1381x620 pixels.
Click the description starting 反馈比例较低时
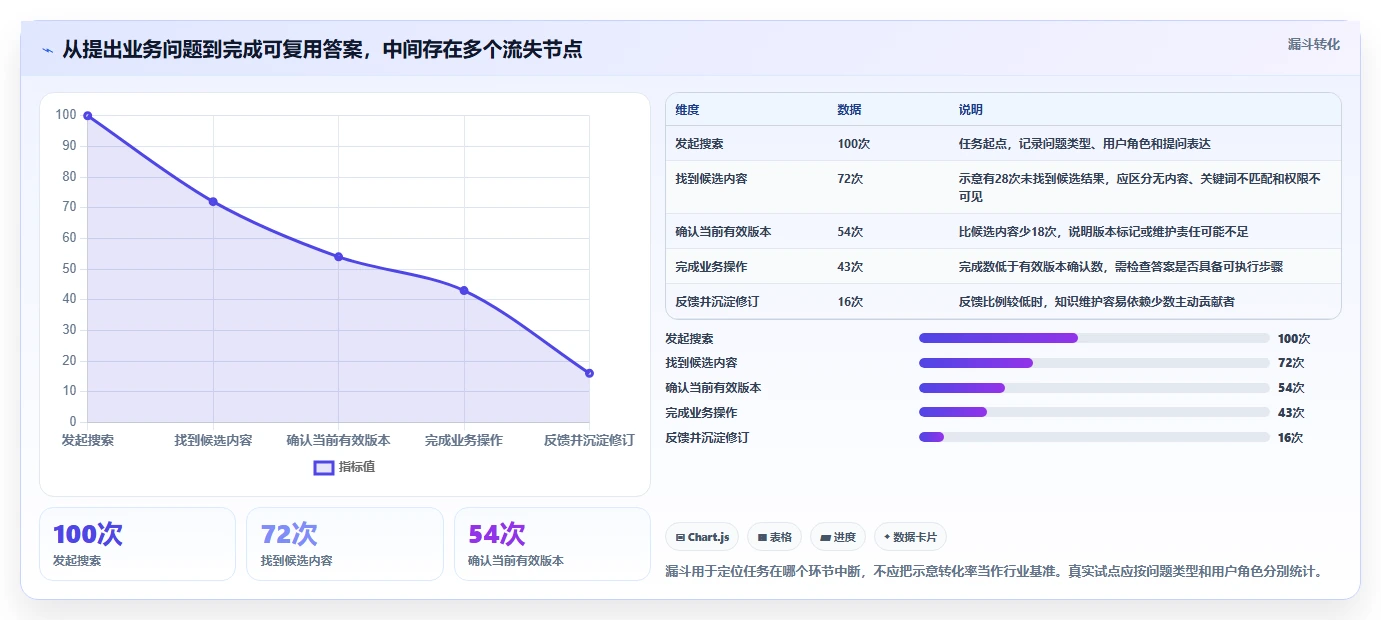(x=1096, y=302)
